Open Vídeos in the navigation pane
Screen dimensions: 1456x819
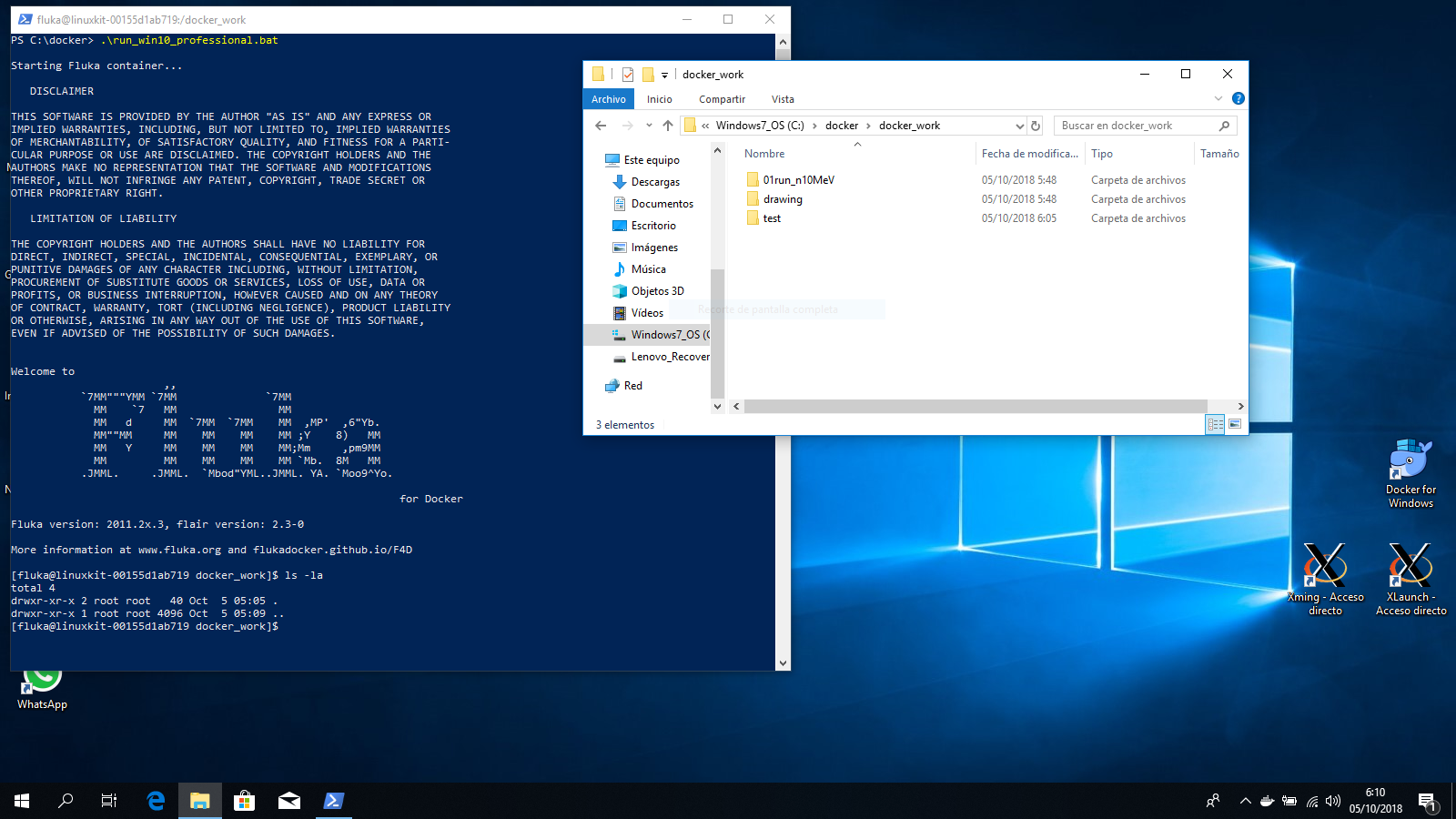647,313
